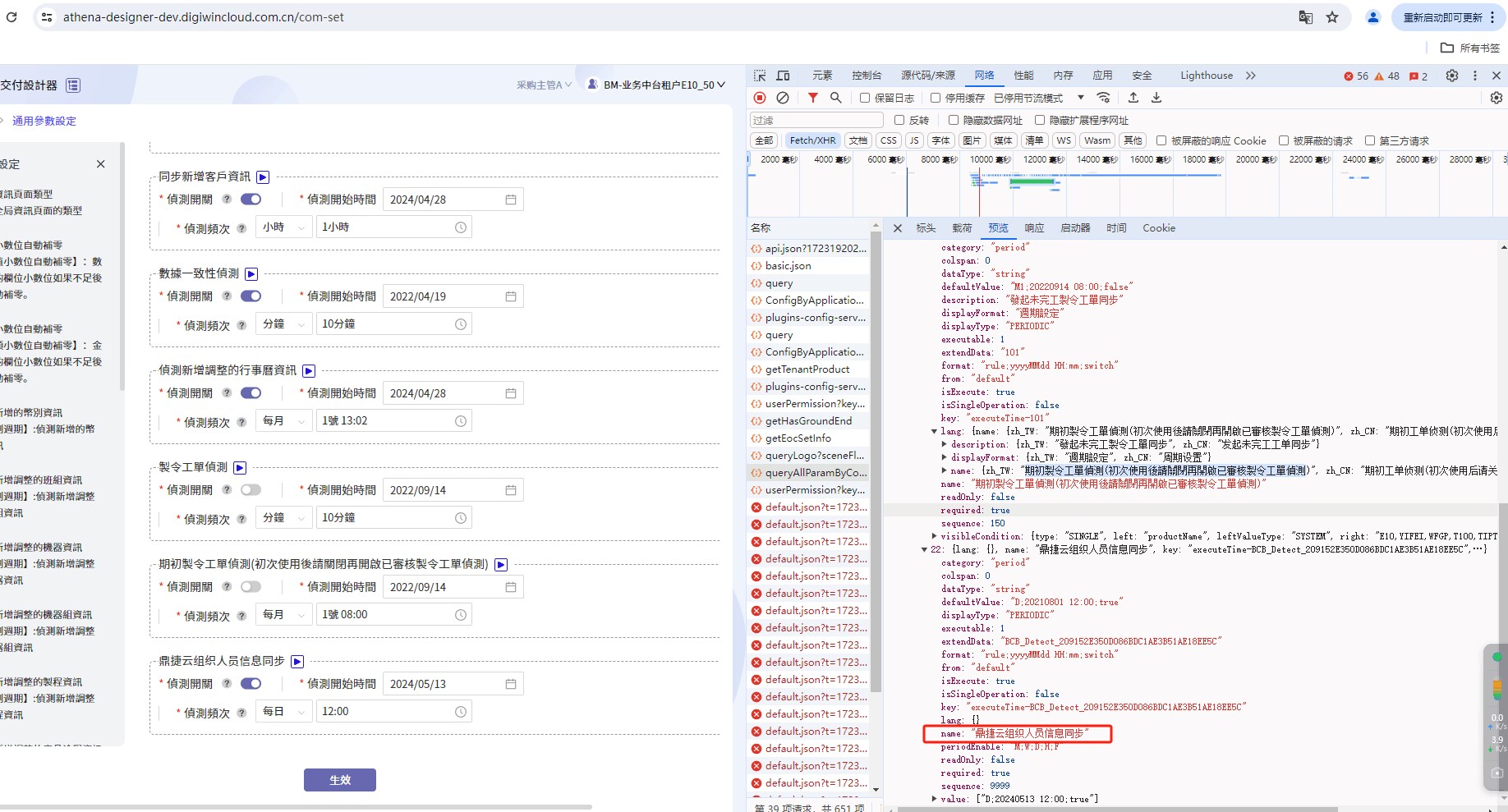The image size is (1508, 812).
Task: Open the 响应 tab in request details
Action: (x=1034, y=228)
